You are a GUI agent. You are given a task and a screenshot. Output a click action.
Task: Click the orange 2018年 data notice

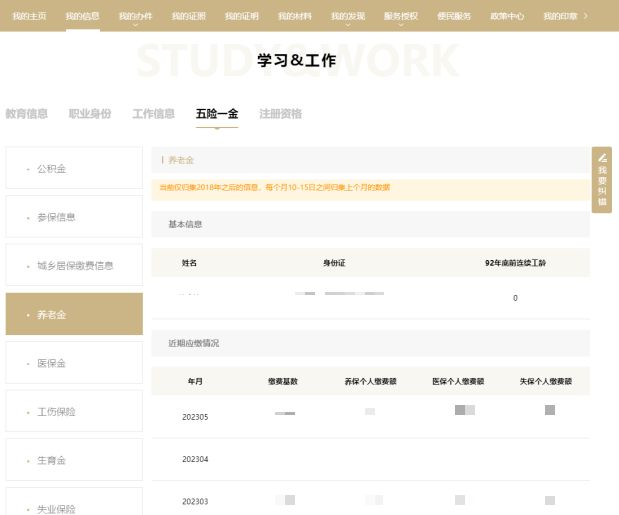click(275, 187)
